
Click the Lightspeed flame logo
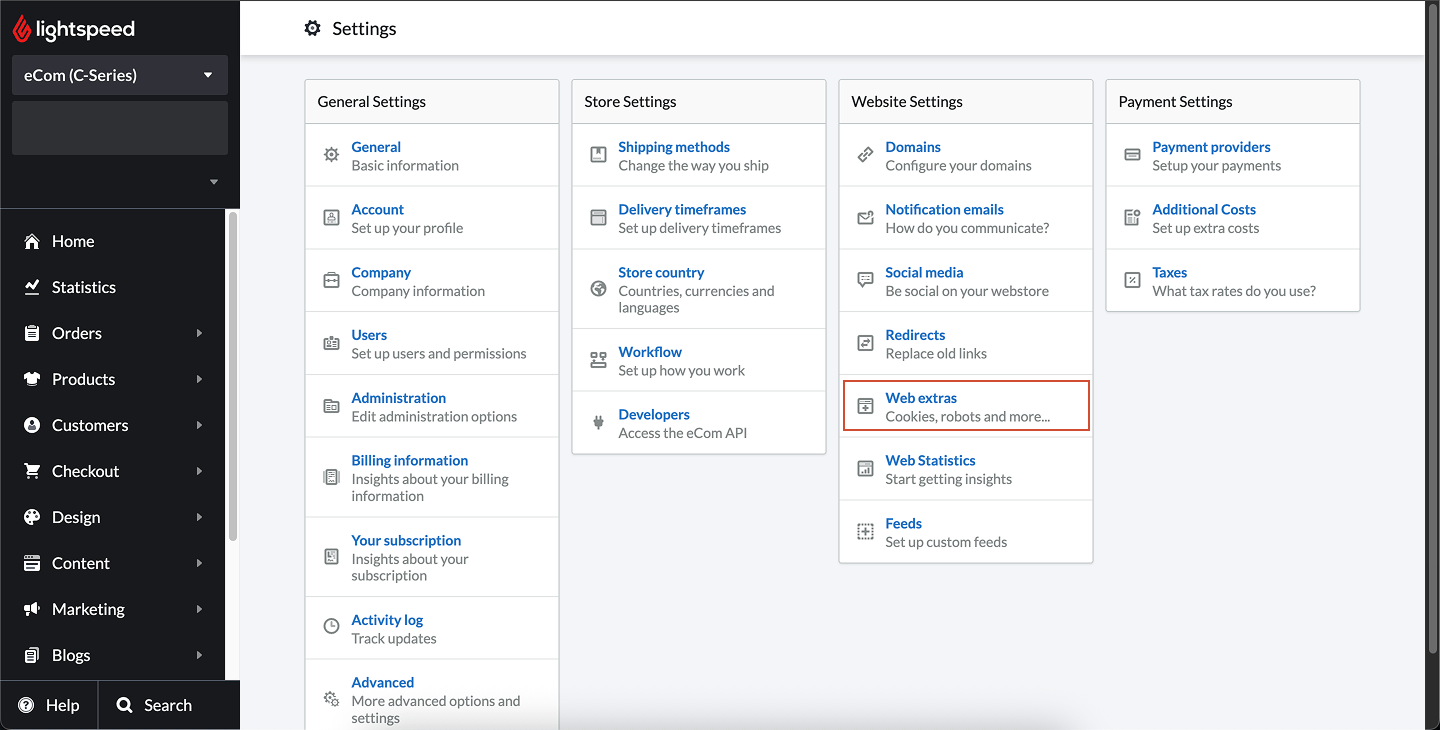[x=22, y=30]
